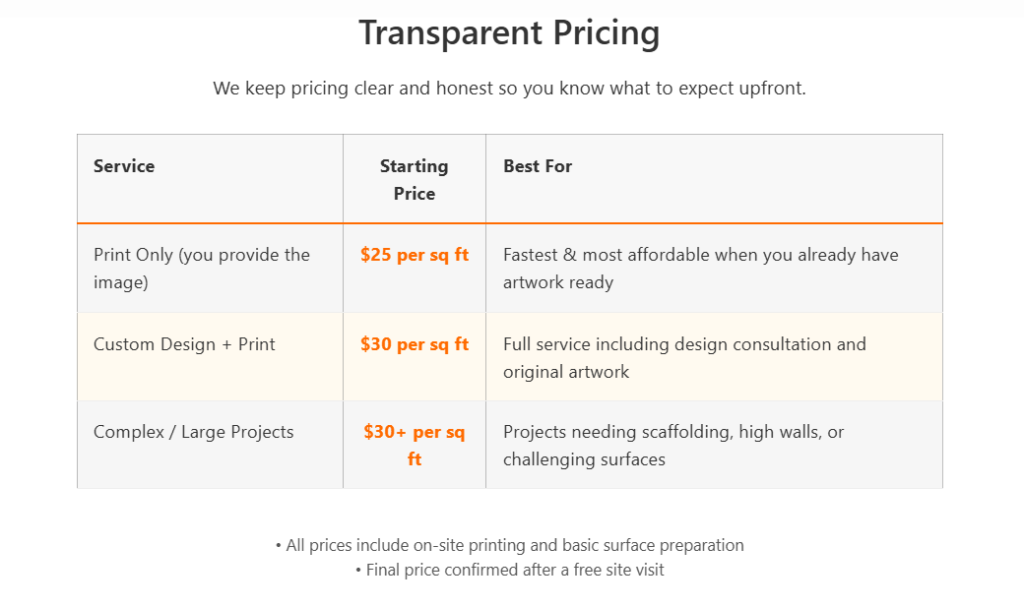
Task: Click the 'Projects needing scaffolding' description
Action: [x=673, y=432]
